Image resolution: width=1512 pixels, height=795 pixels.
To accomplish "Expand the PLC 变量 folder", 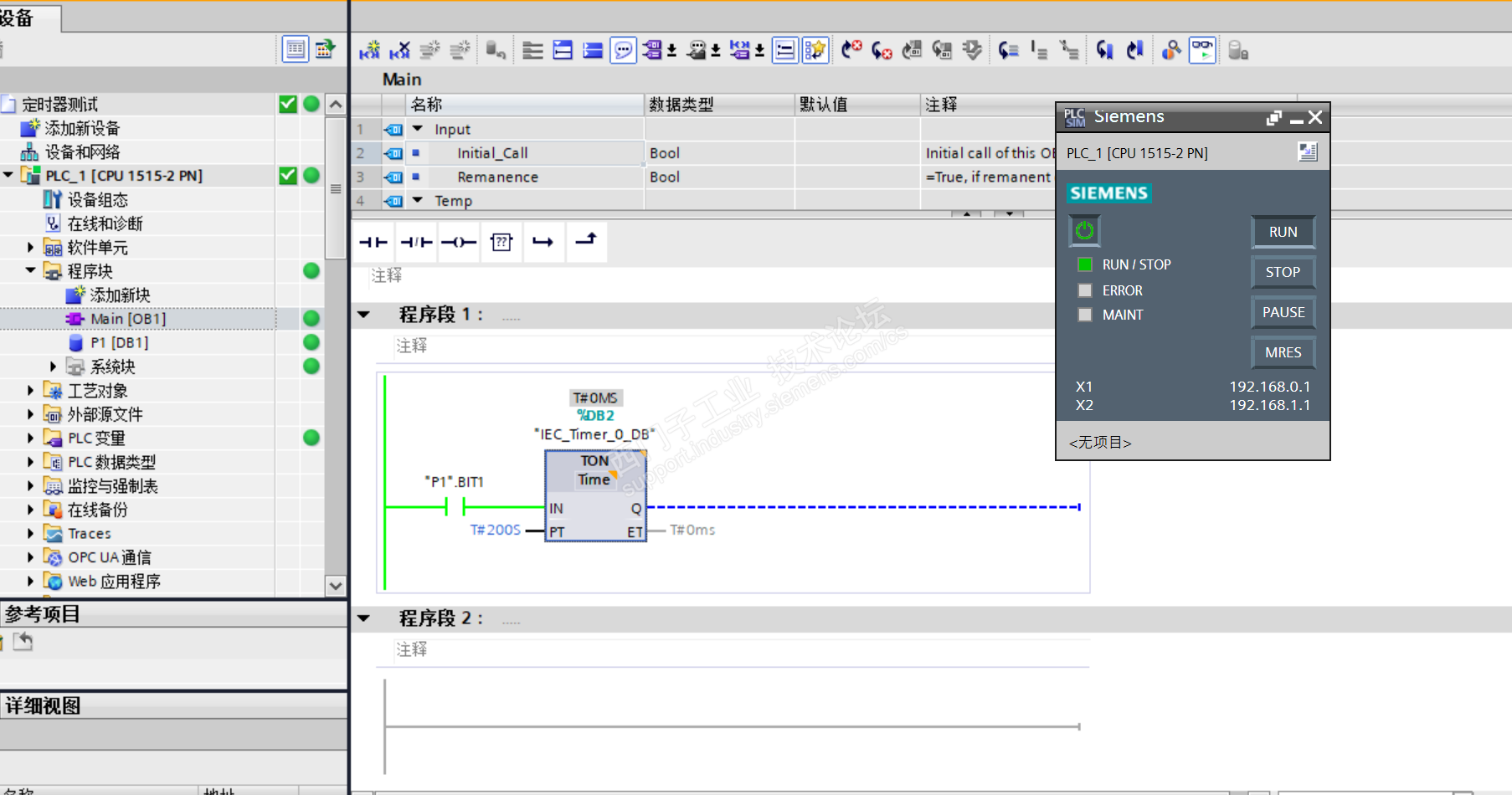I will pyautogui.click(x=31, y=438).
